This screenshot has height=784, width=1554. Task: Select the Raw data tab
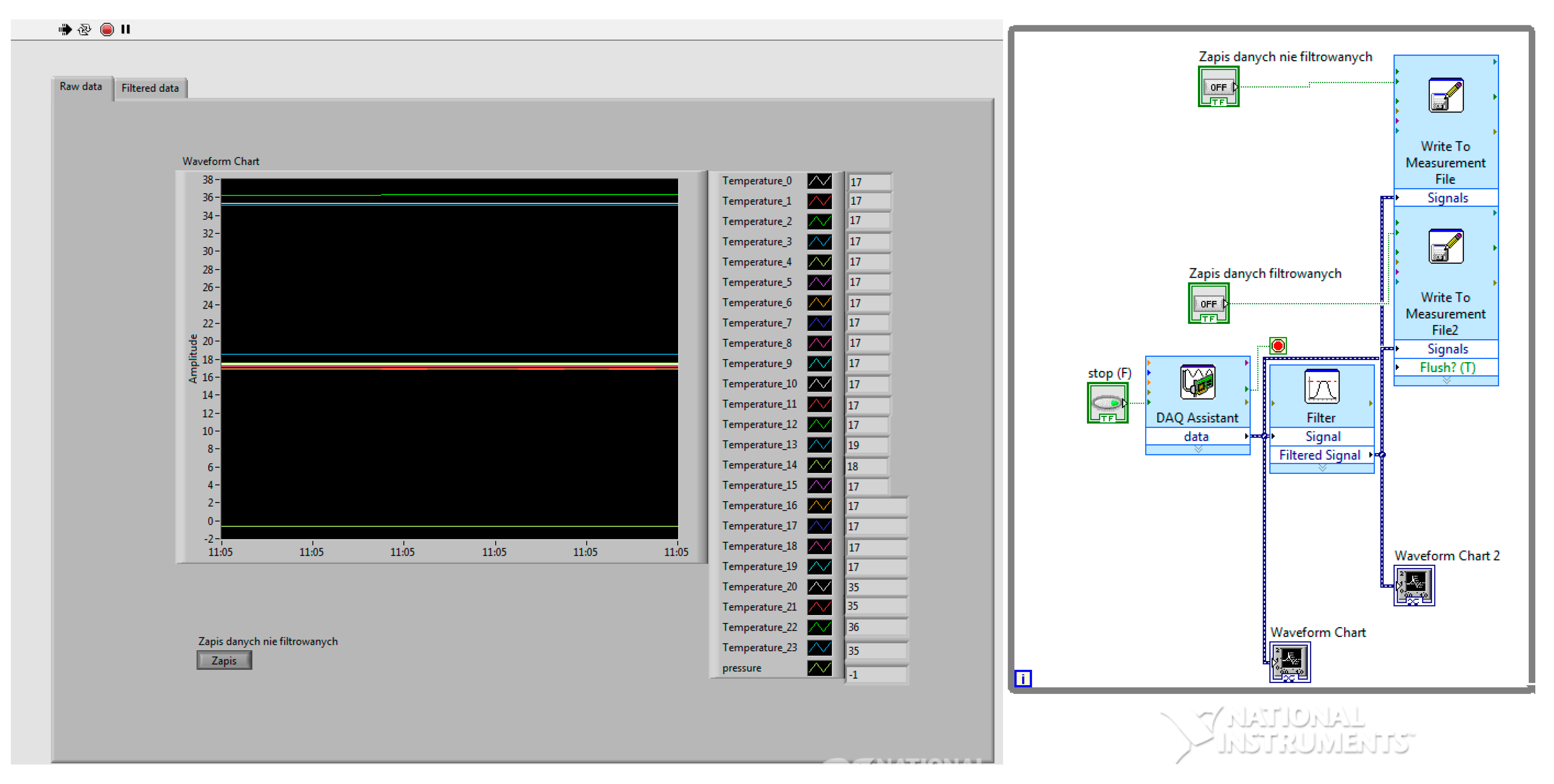point(81,87)
